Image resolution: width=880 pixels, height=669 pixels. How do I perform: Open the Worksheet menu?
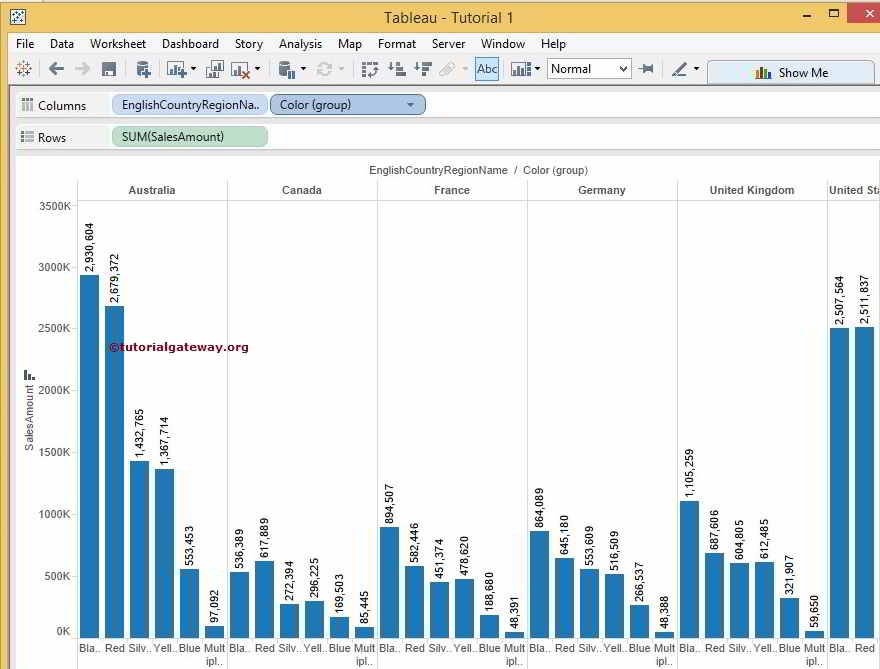click(118, 44)
